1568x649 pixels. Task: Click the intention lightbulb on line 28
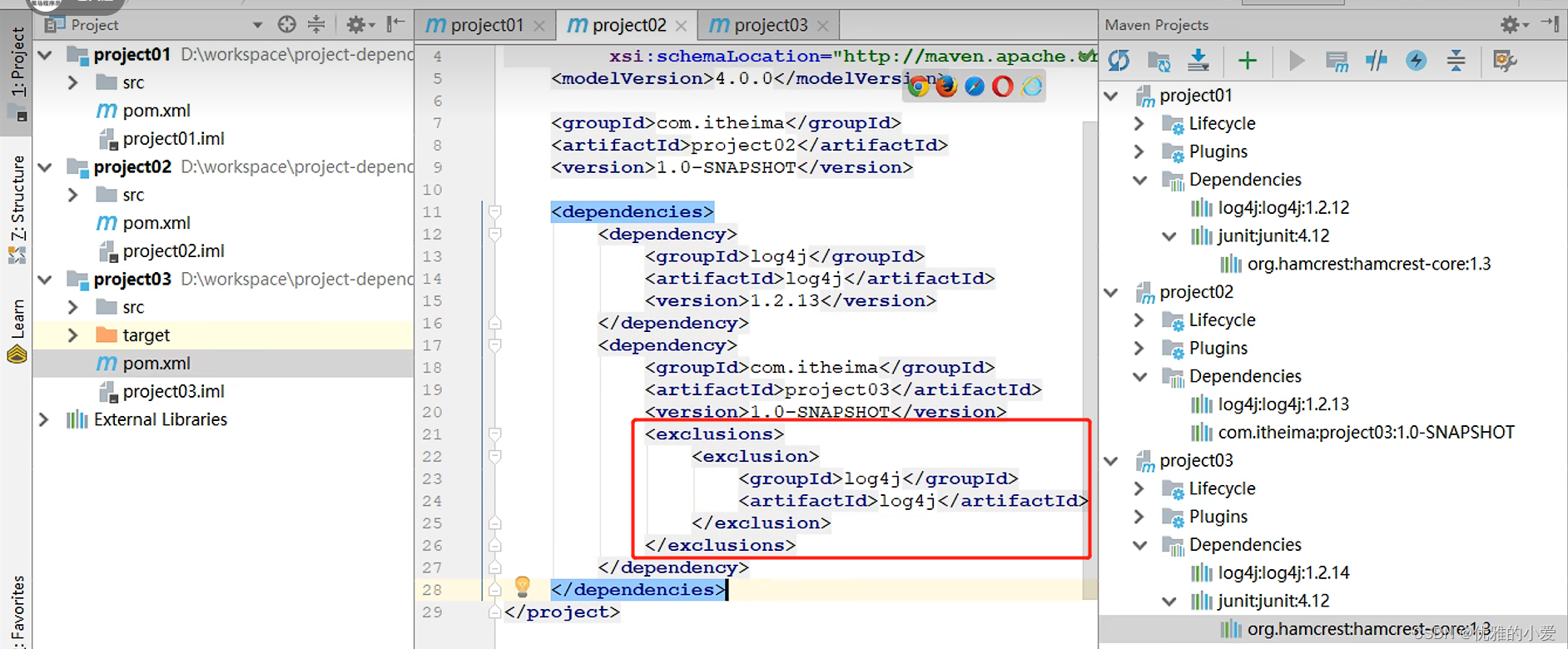point(522,587)
